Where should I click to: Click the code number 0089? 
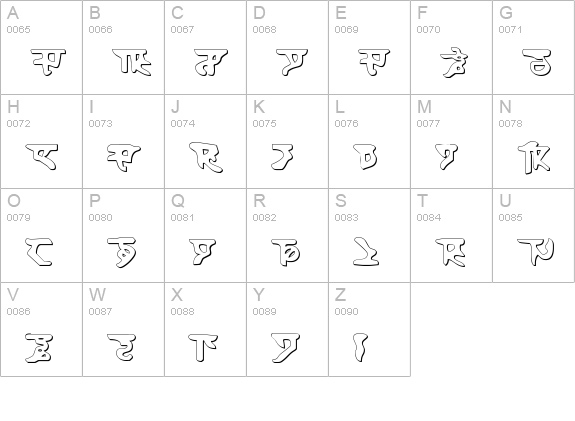click(264, 312)
